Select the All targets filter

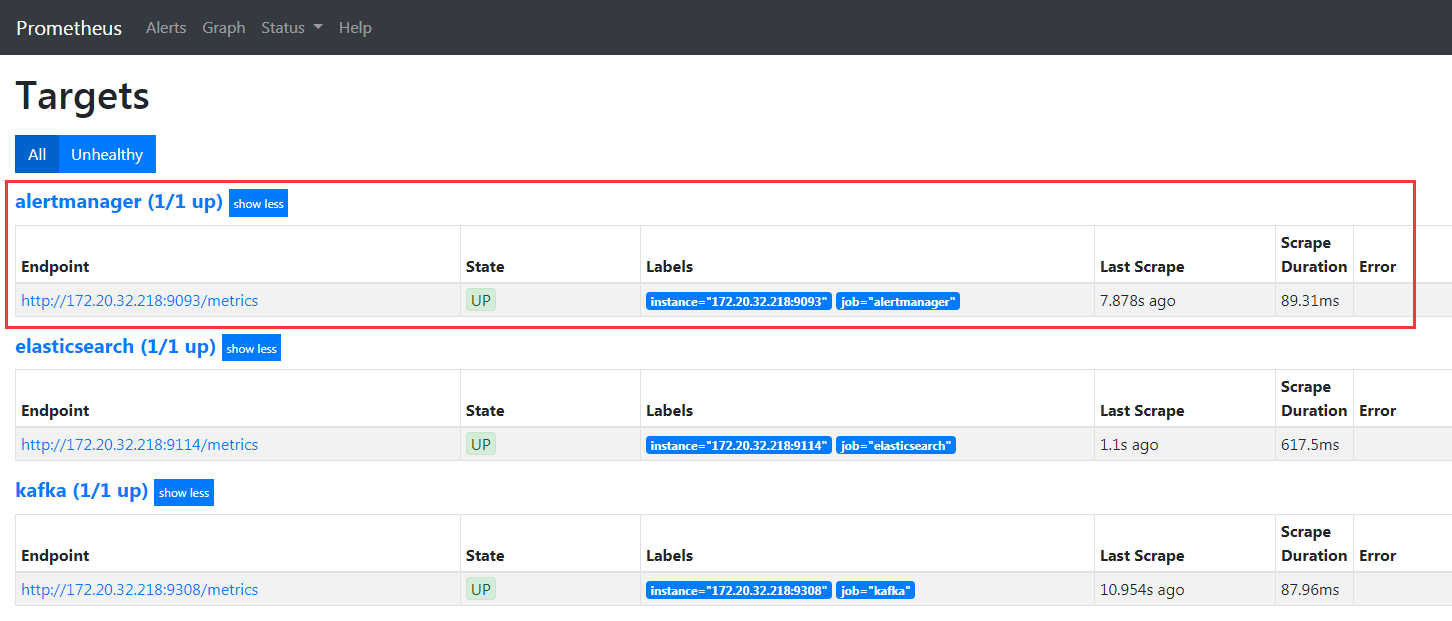click(x=36, y=154)
